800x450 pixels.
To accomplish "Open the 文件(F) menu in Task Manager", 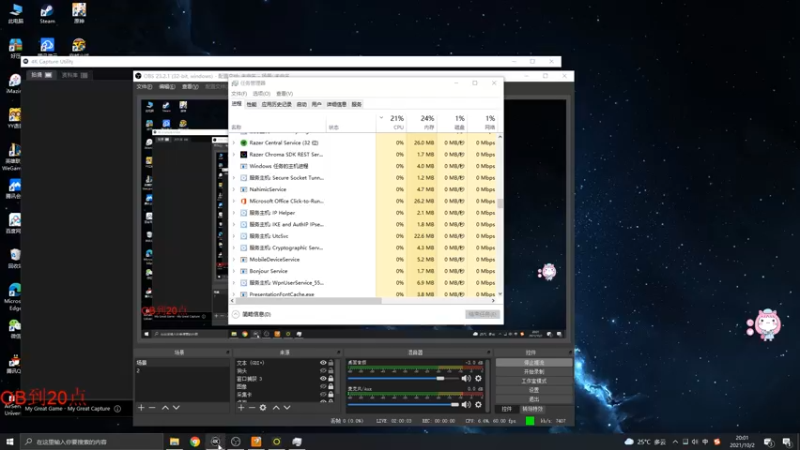I will tap(239, 94).
